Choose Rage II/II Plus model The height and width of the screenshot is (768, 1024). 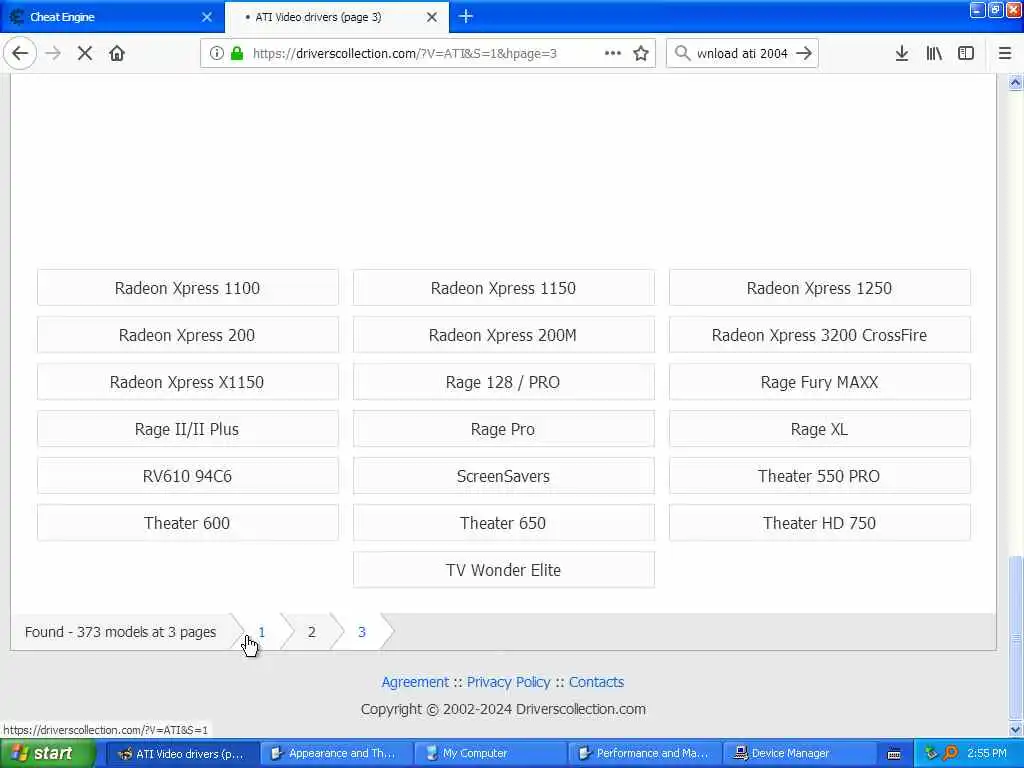tap(187, 429)
